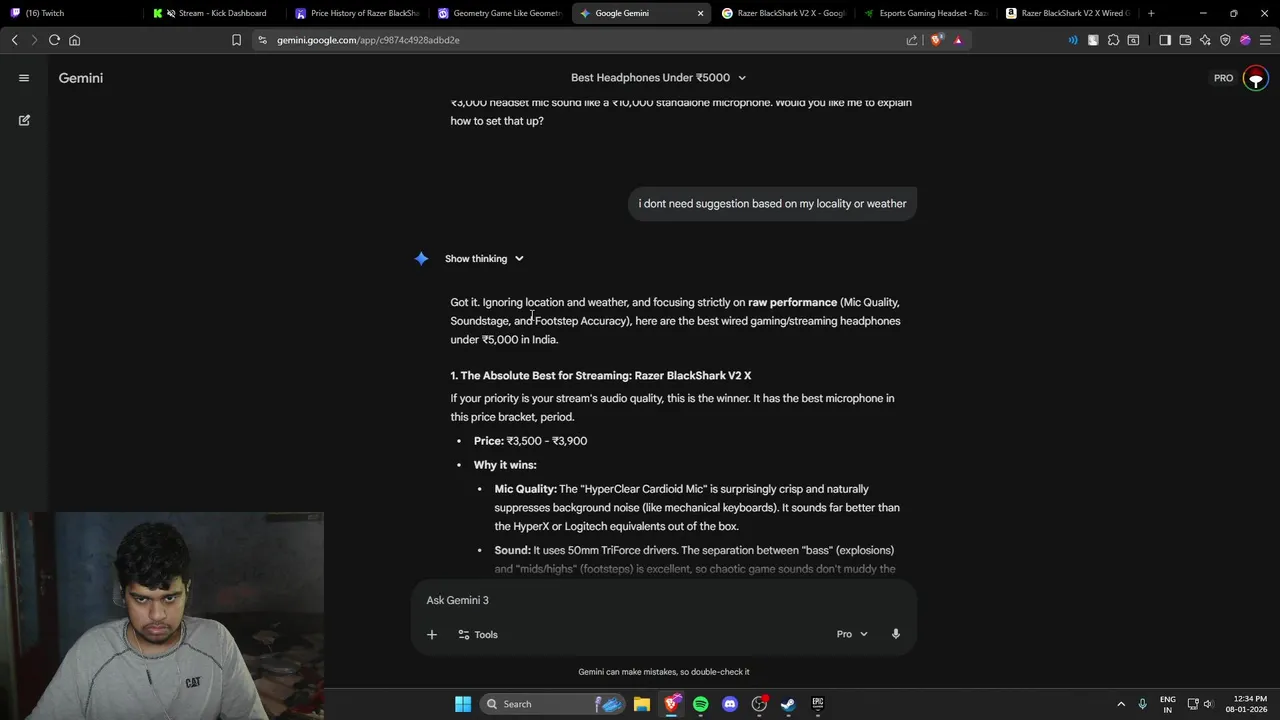The height and width of the screenshot is (720, 1280).
Task: Open Steam from the taskbar
Action: 788,704
